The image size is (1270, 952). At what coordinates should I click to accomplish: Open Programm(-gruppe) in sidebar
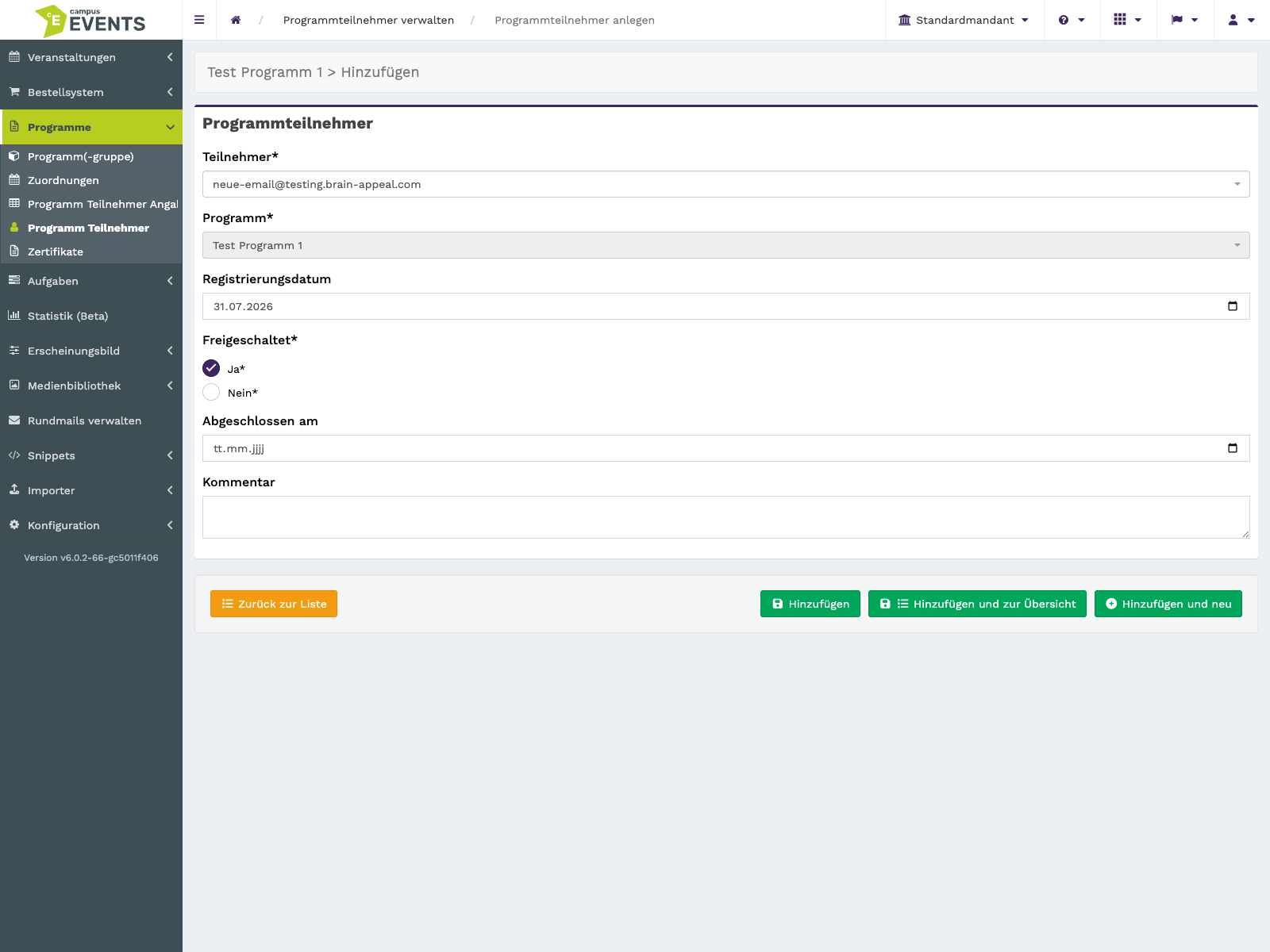coord(91,156)
